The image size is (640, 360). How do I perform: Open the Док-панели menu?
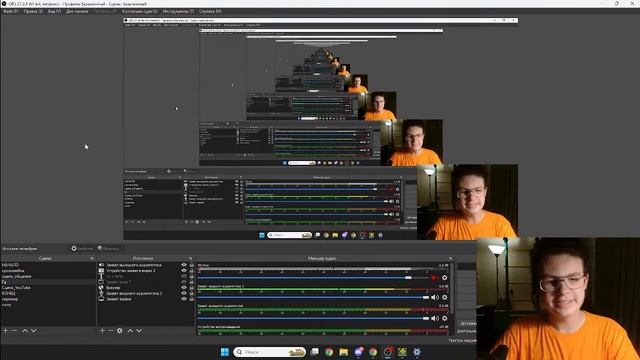point(77,11)
